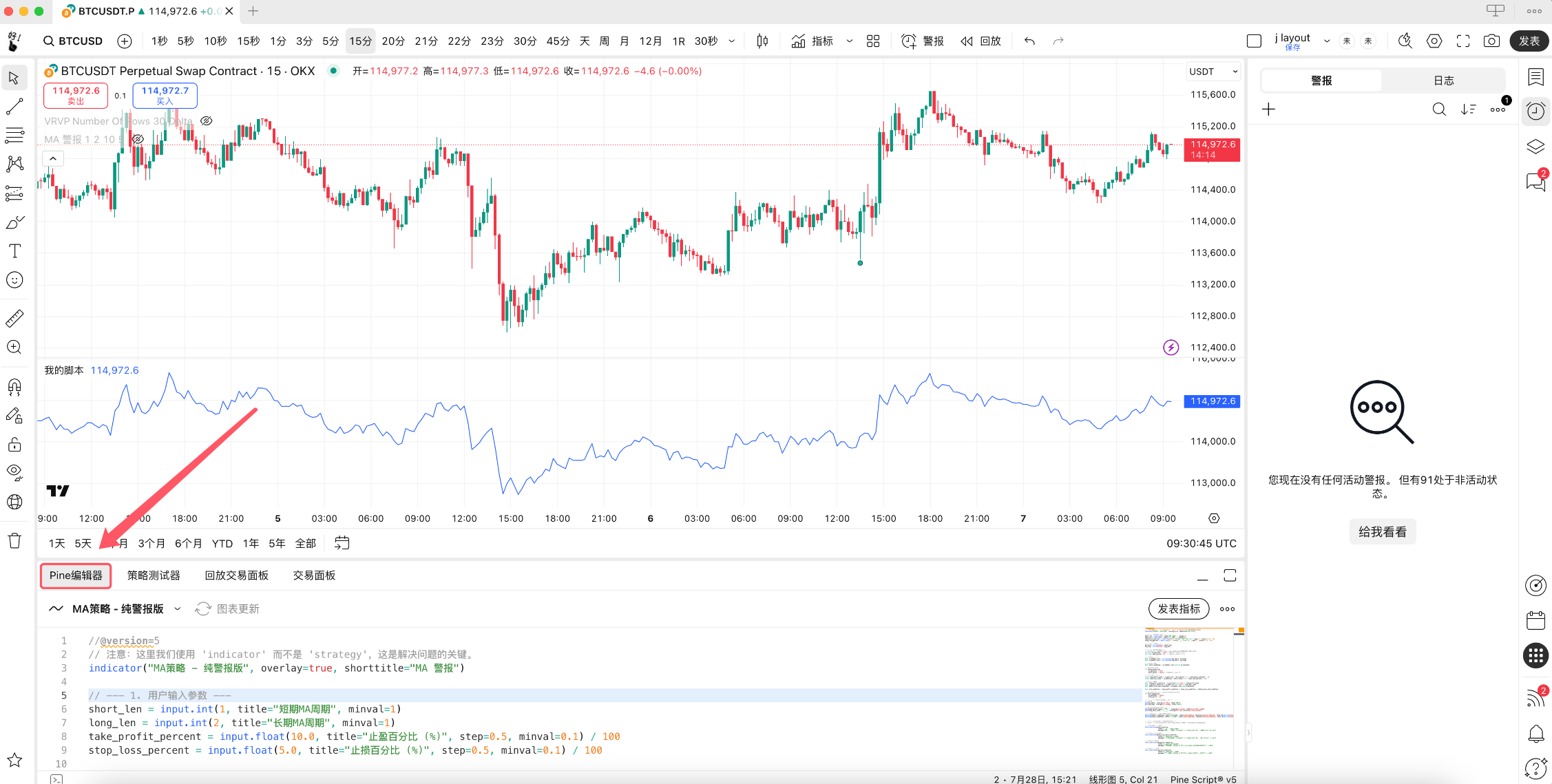
Task: Expand the MA策略 script name dropdown
Action: 178,609
